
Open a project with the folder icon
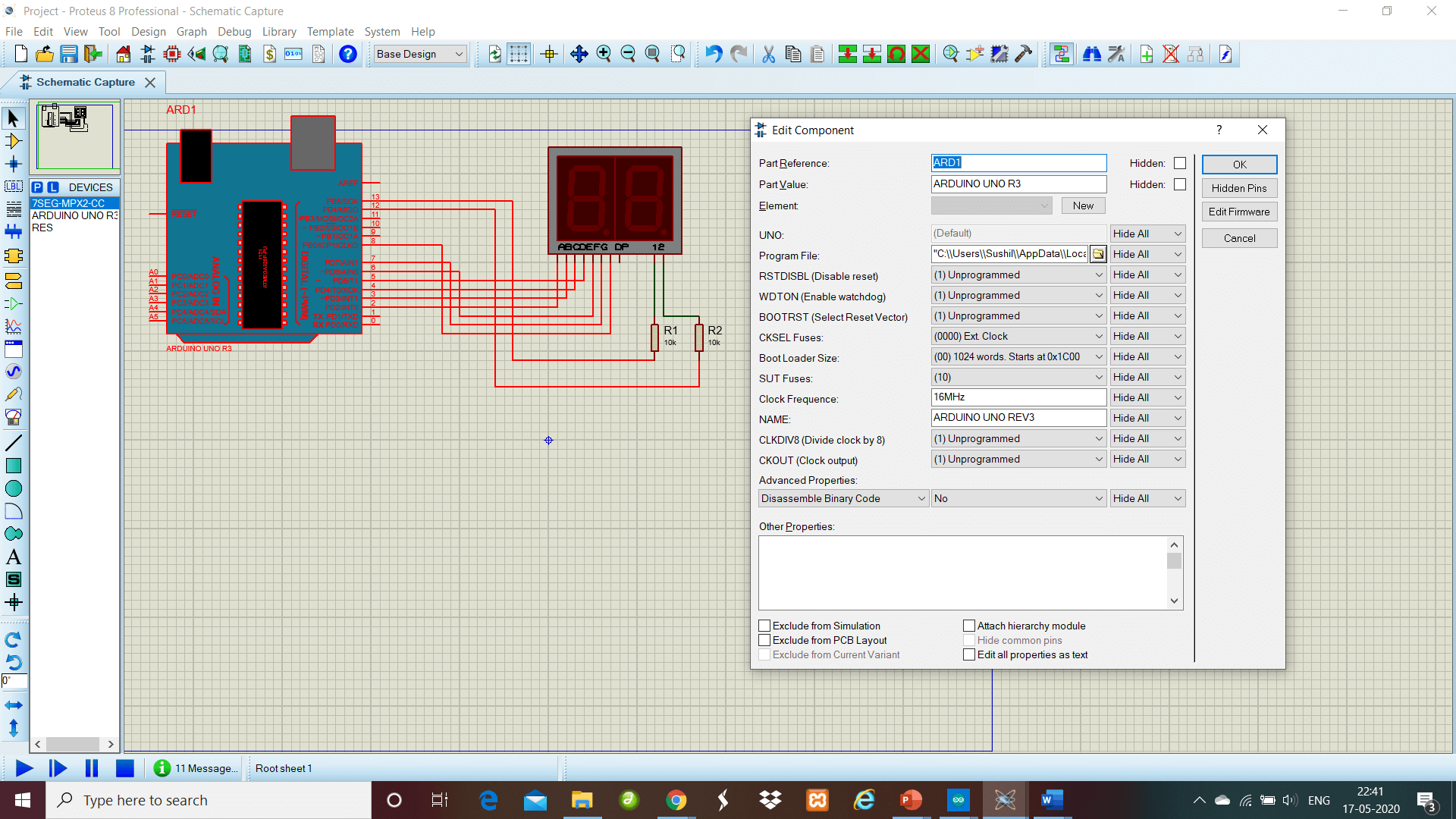tap(45, 54)
